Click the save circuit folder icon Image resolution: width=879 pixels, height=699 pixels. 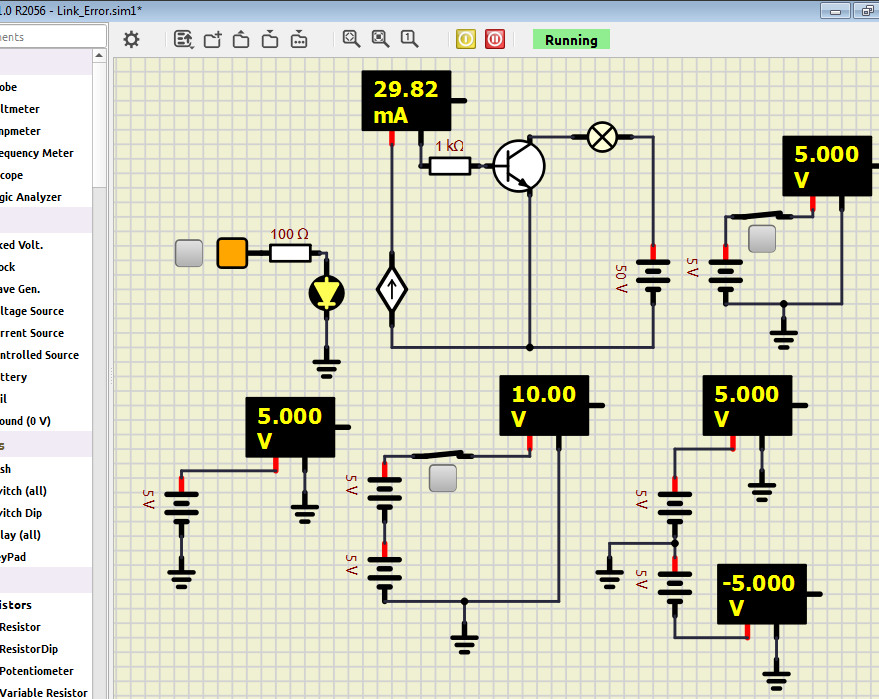270,40
